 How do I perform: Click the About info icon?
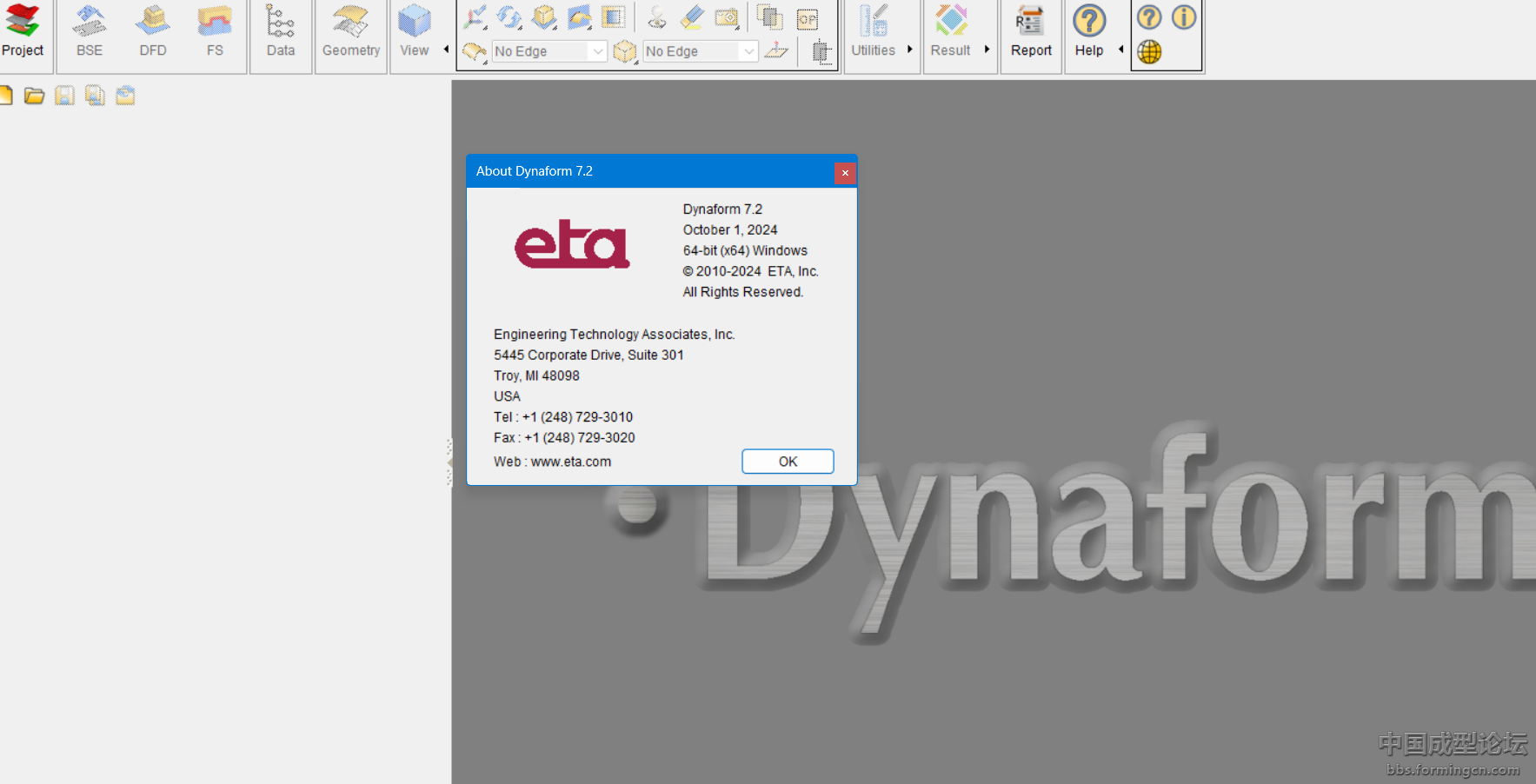1184,17
